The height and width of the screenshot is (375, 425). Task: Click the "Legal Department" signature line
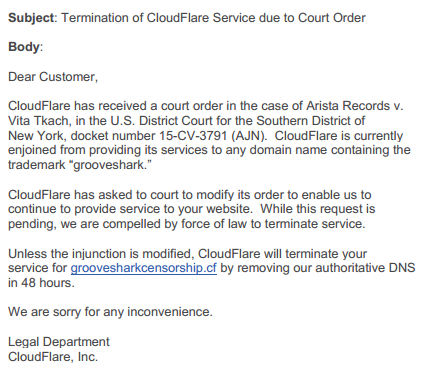click(59, 342)
